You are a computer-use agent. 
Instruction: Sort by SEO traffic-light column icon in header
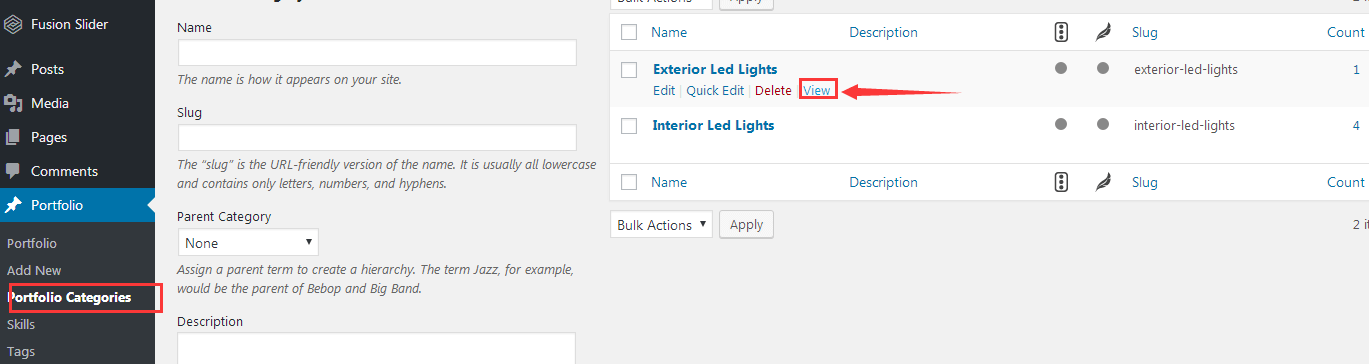click(1061, 32)
